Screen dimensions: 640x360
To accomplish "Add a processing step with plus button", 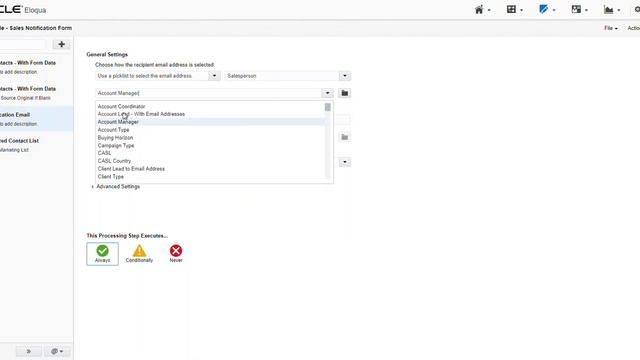I will [x=61, y=44].
